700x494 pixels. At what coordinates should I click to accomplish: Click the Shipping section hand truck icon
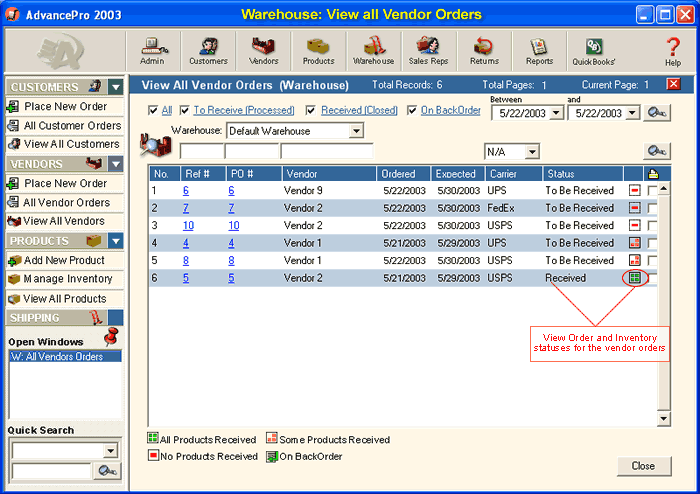pyautogui.click(x=95, y=318)
